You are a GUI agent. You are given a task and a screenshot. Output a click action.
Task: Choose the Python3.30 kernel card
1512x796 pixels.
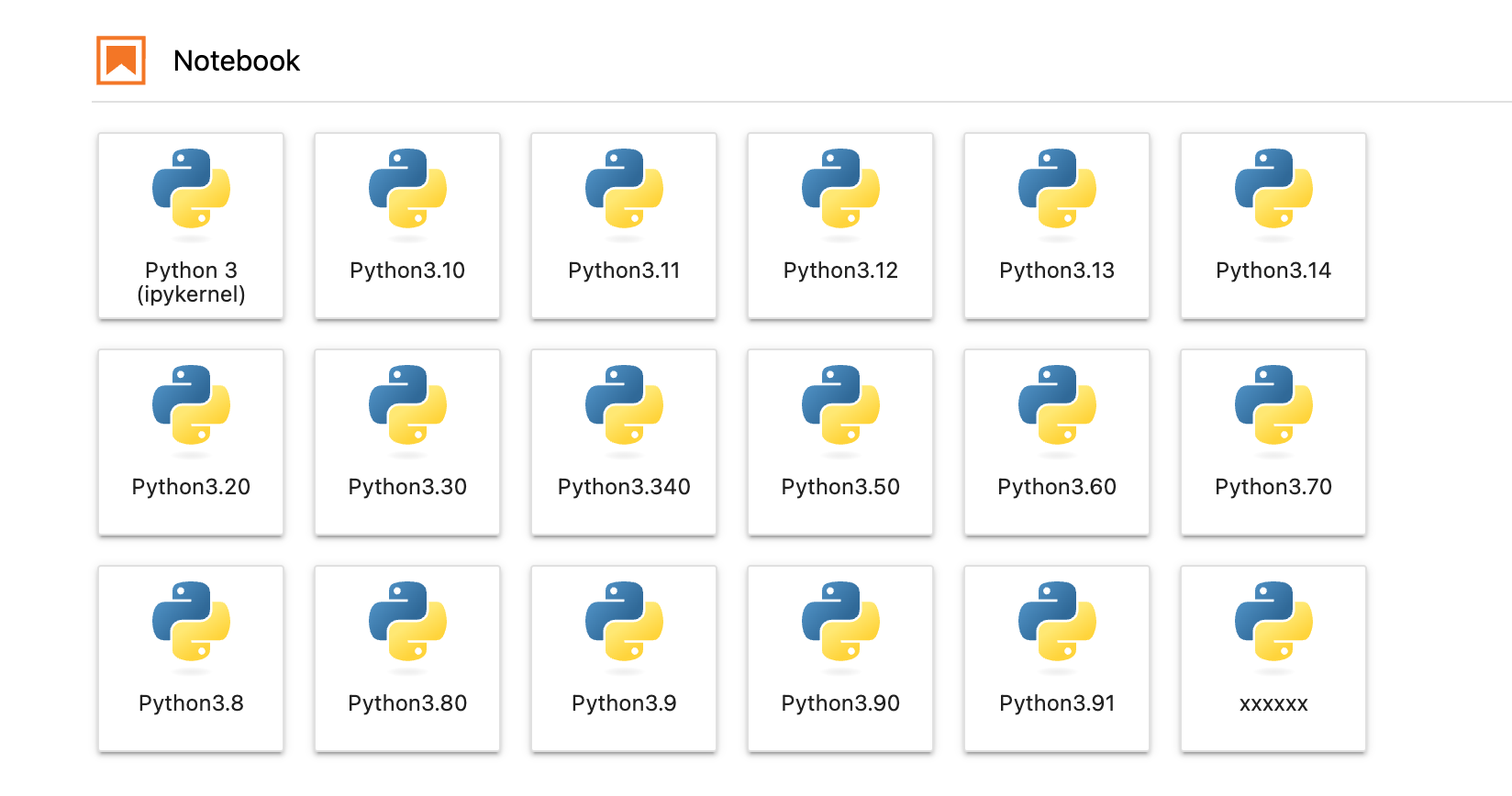tap(407, 442)
